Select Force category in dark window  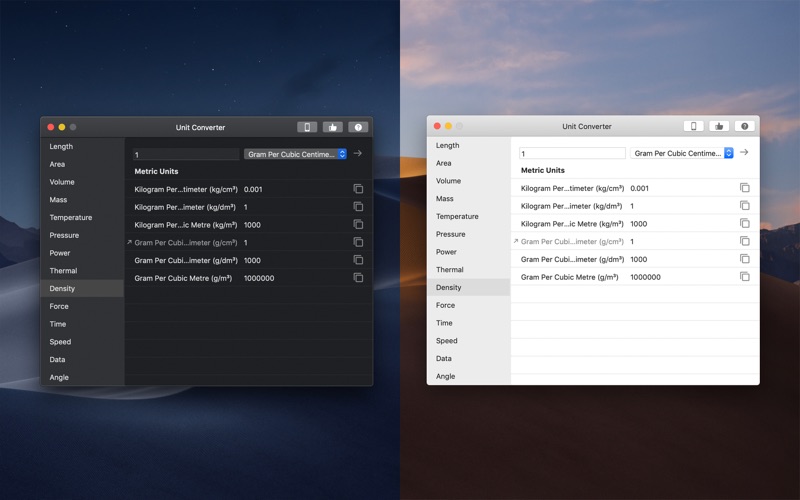pyautogui.click(x=82, y=306)
